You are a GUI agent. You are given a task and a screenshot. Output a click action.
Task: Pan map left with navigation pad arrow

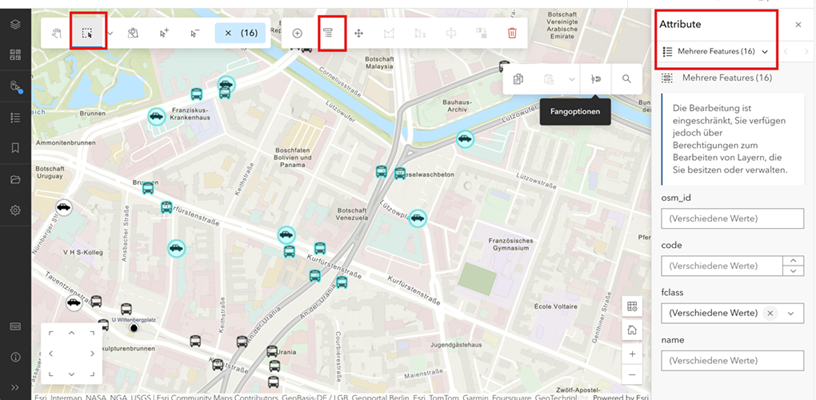point(51,354)
